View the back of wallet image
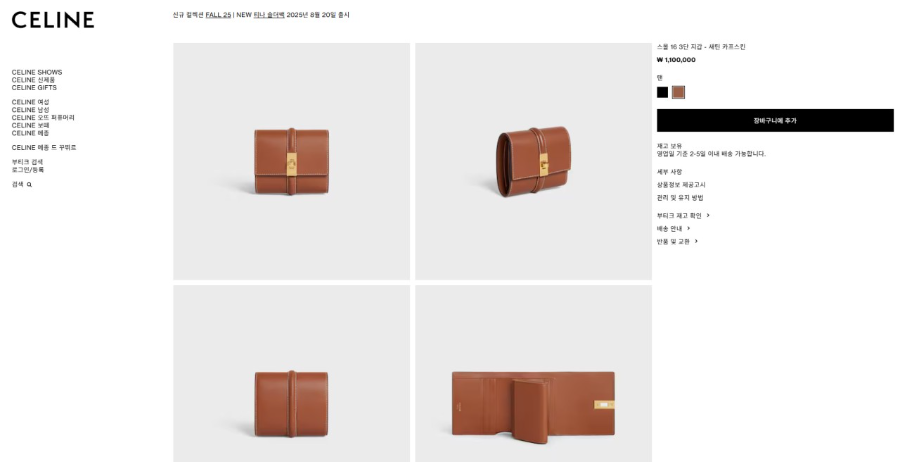 coord(292,374)
